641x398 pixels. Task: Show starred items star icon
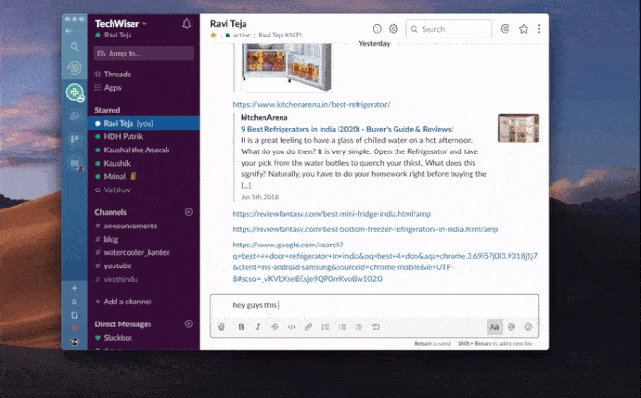(x=523, y=29)
